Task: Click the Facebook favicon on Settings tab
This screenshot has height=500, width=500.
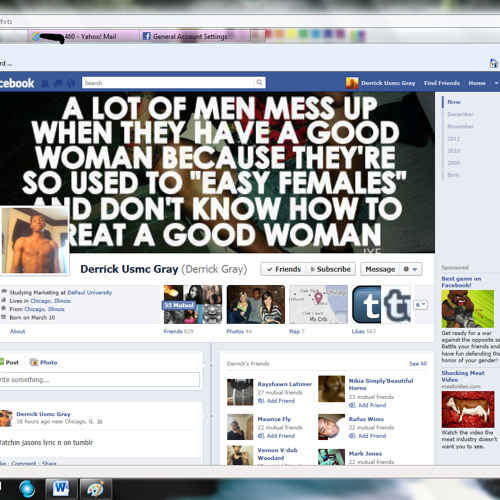Action: coord(147,36)
